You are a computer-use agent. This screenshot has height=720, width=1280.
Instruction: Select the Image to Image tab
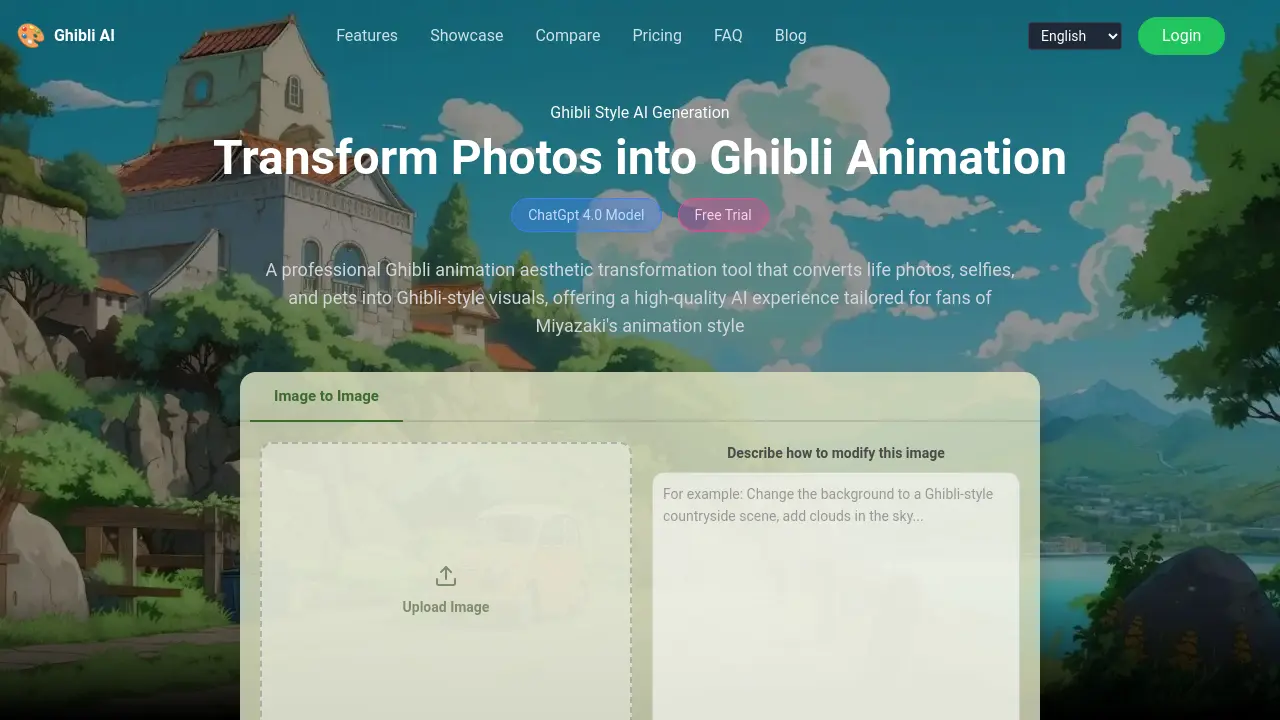pyautogui.click(x=326, y=397)
